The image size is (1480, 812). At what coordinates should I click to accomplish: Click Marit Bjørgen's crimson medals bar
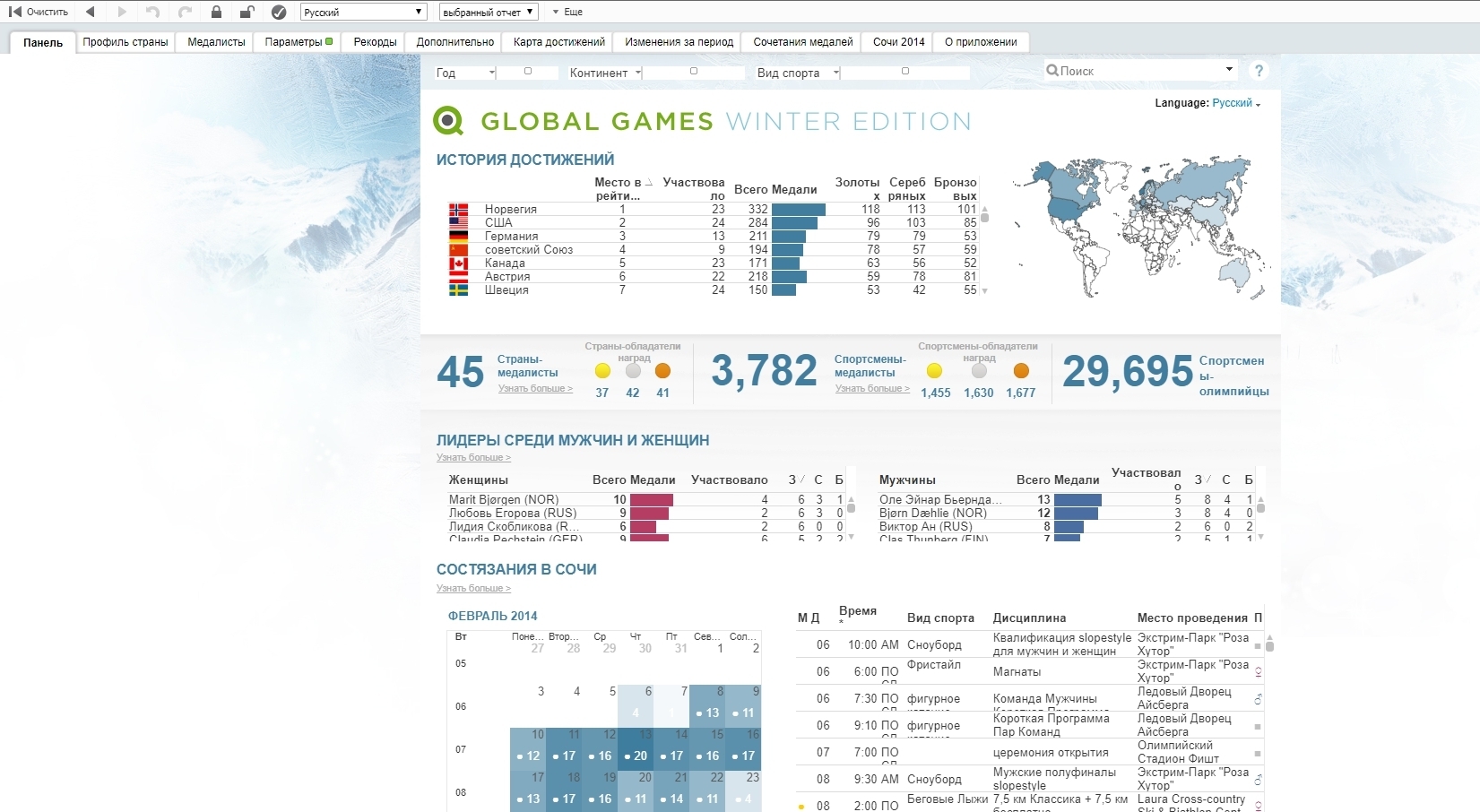652,499
